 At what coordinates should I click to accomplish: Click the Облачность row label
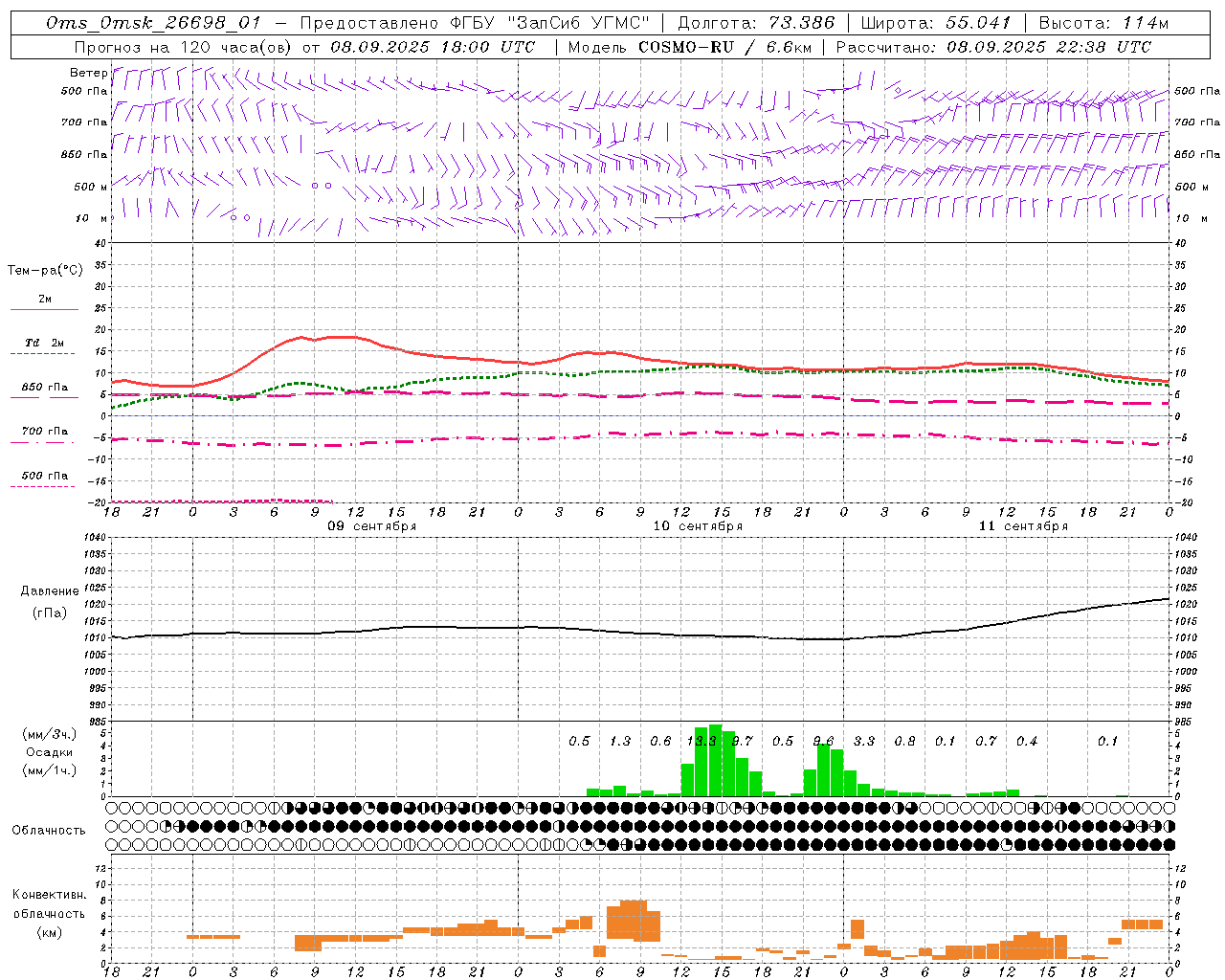tap(49, 831)
